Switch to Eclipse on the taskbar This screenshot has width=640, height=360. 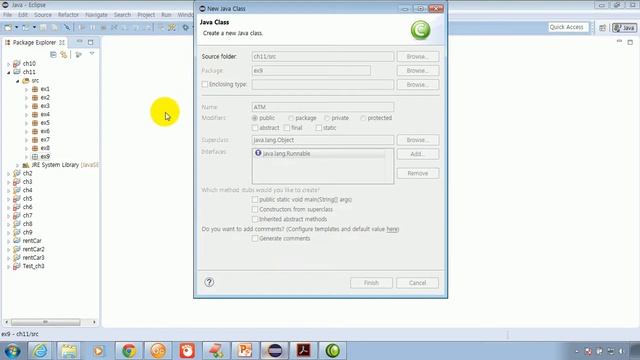(274, 351)
